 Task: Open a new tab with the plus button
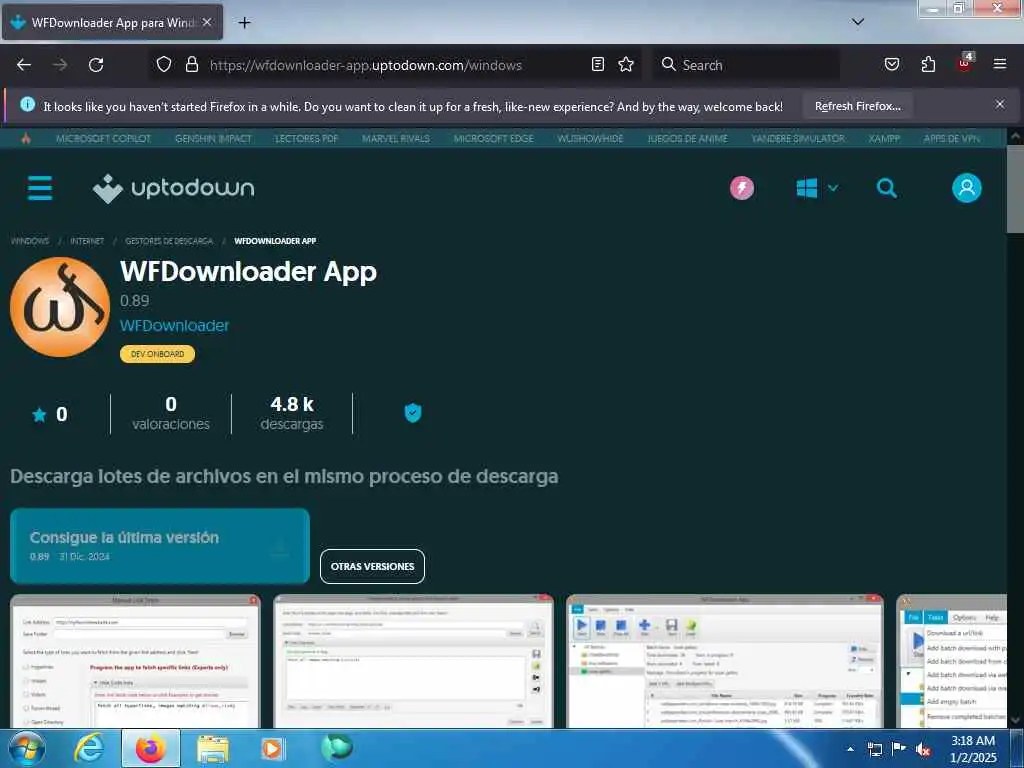244,23
